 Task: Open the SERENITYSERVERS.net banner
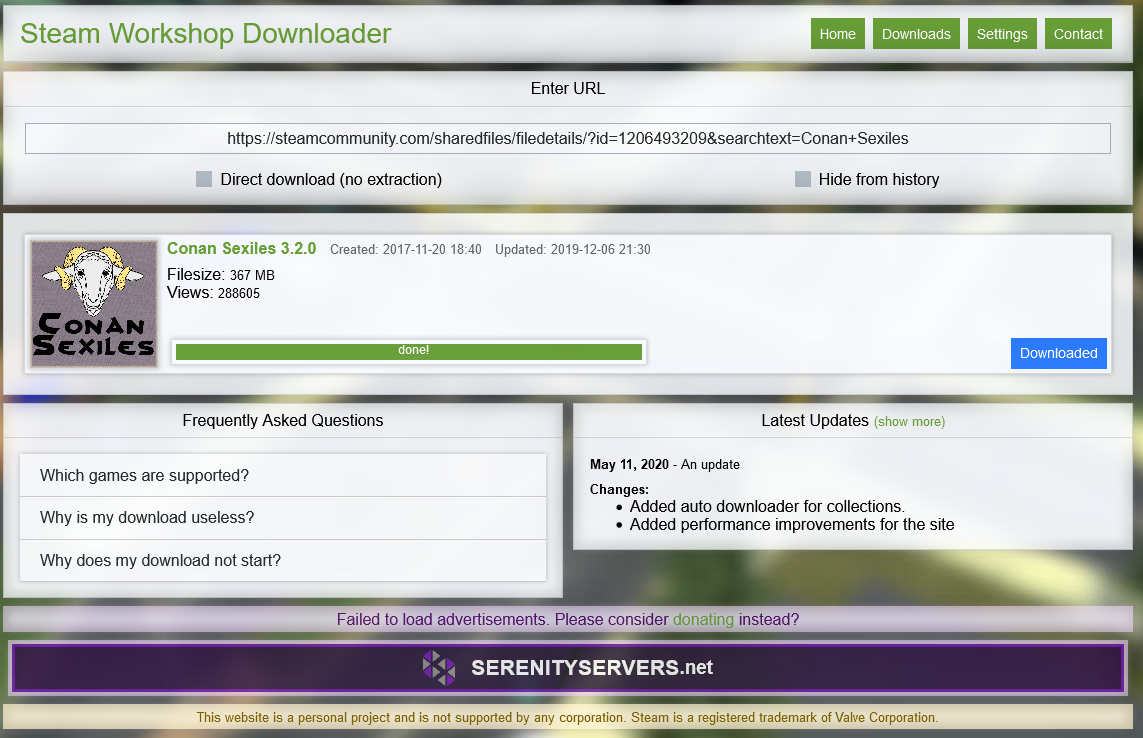pyautogui.click(x=567, y=667)
